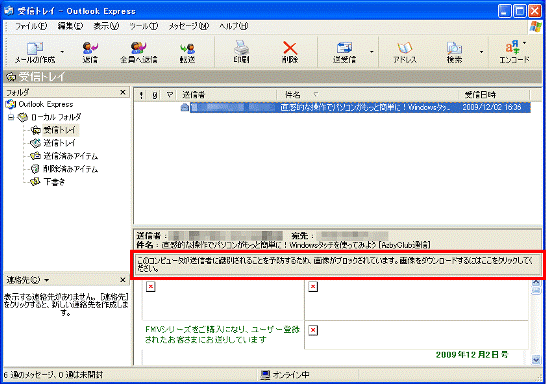This screenshot has height=384, width=546.
Task: Click the 2009年12月2日 date in the preview
Action: pyautogui.click(x=472, y=355)
